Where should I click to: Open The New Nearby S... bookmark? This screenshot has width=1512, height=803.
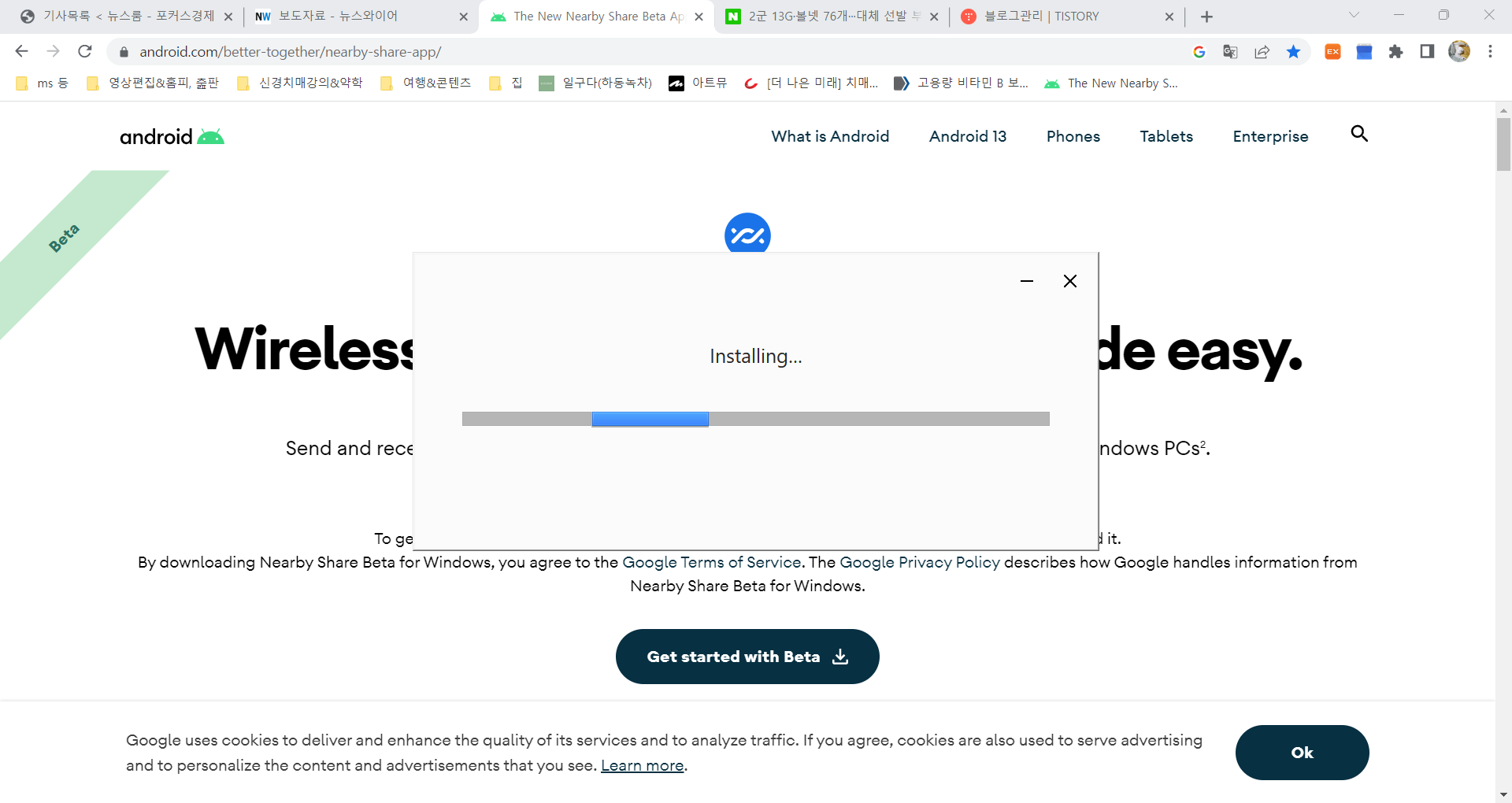point(1111,83)
